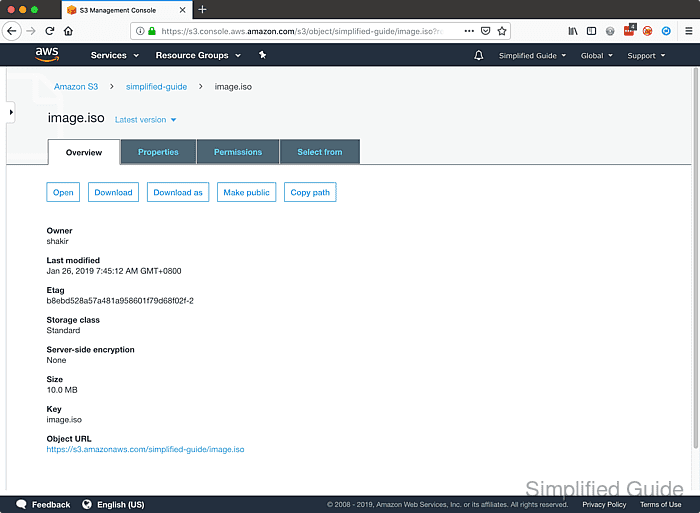Click the Storage class value Standard
Viewport: 700px width, 513px height.
[63, 330]
